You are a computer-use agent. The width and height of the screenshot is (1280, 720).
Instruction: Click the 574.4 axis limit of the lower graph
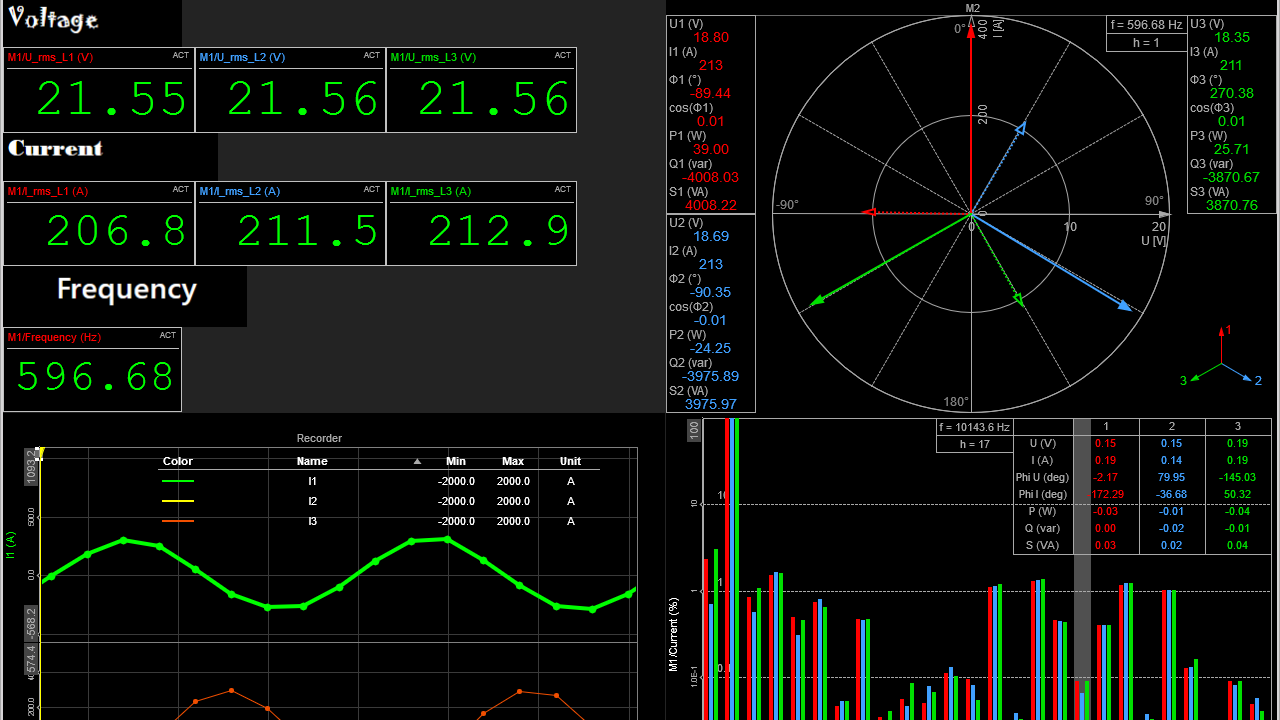click(x=31, y=661)
